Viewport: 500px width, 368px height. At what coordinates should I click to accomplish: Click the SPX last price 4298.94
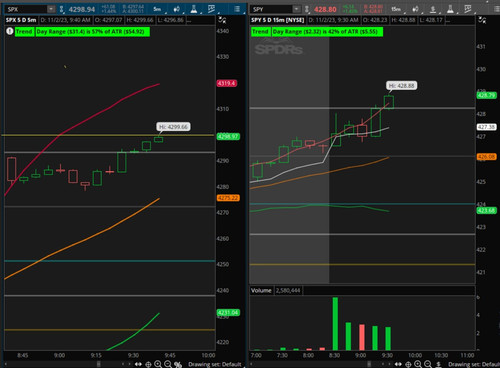(x=82, y=9)
